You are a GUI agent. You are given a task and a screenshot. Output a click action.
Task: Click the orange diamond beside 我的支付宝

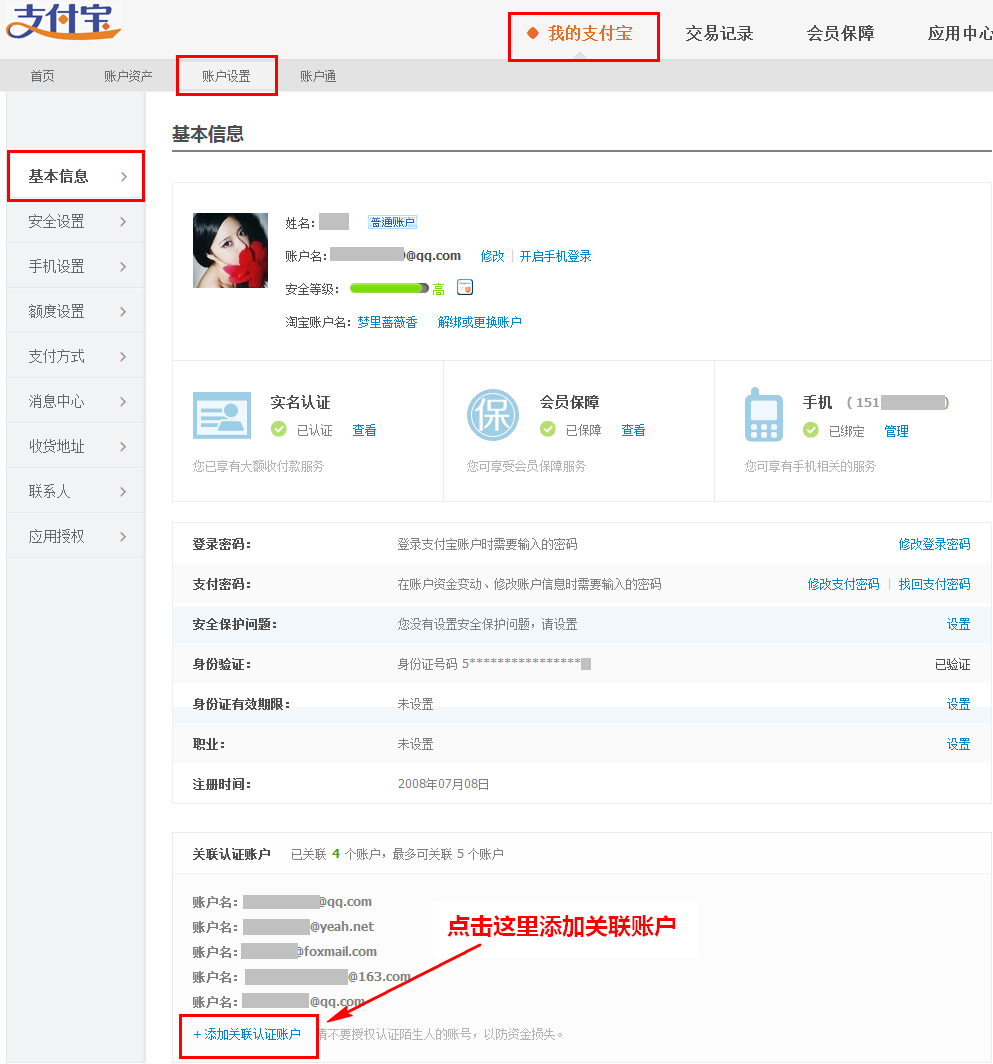(x=533, y=33)
